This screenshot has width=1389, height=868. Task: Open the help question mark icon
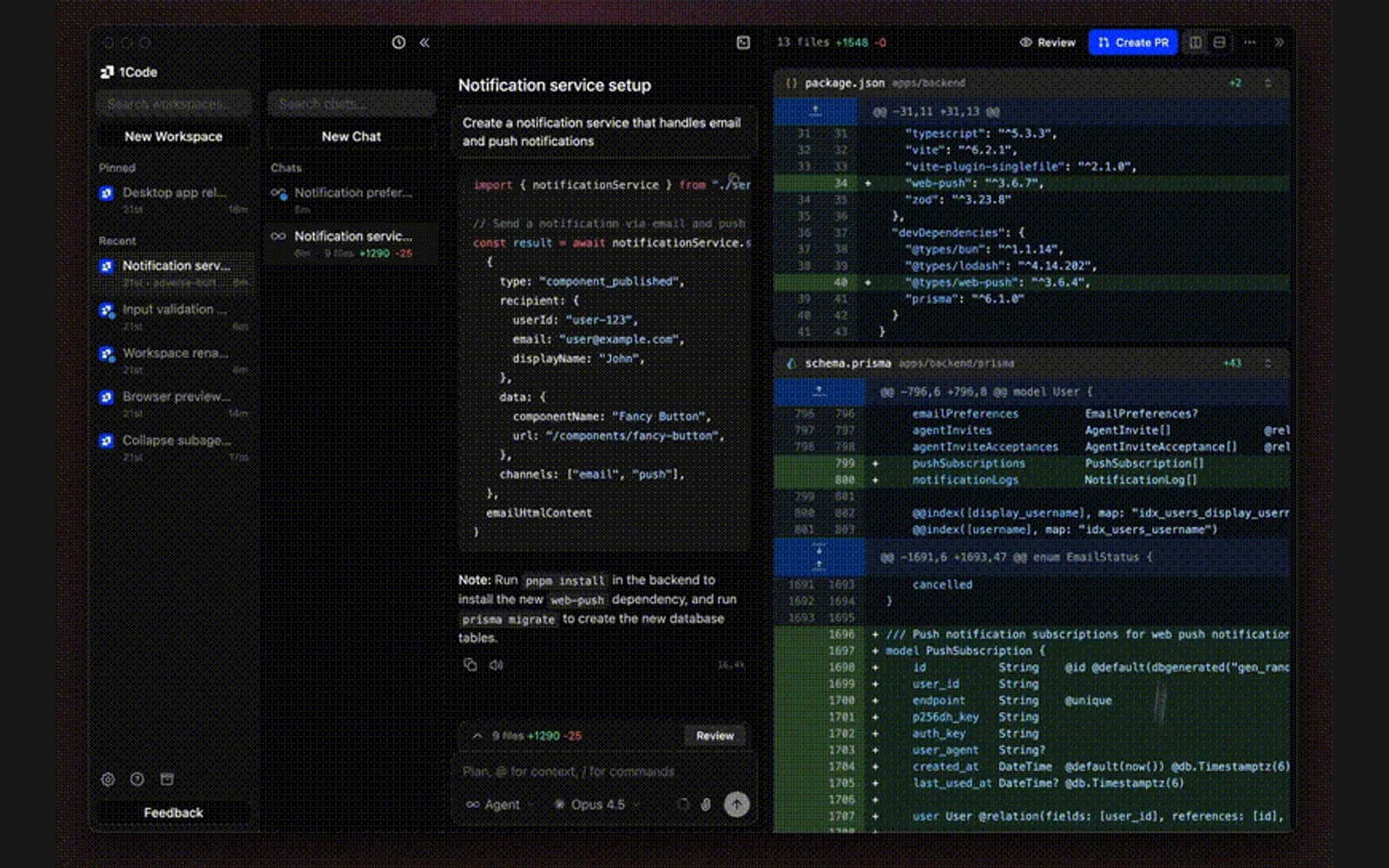137,779
